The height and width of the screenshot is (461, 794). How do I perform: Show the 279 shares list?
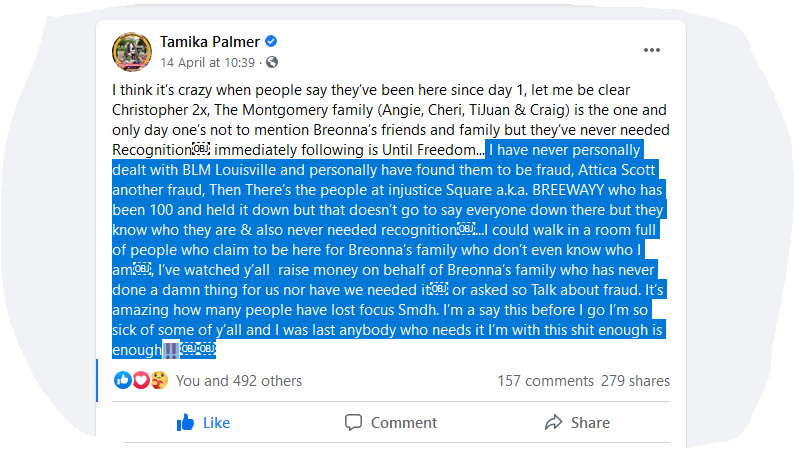pos(636,380)
